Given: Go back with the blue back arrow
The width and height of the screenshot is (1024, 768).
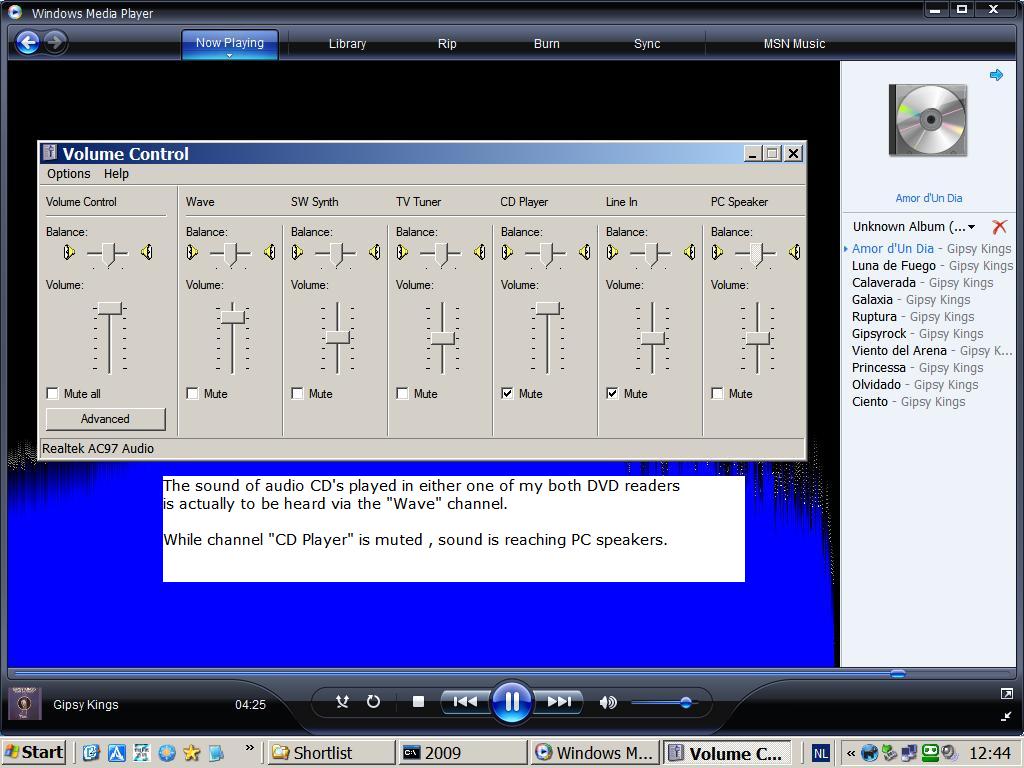Looking at the screenshot, I should tap(27, 43).
